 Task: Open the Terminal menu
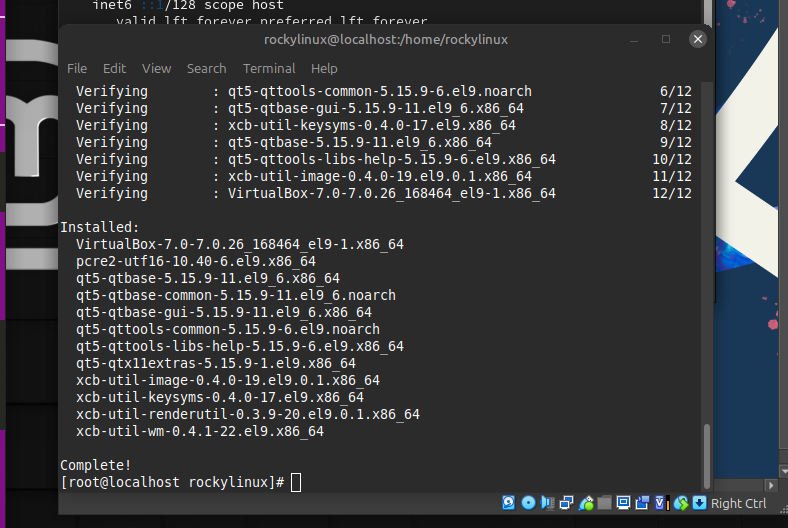[269, 68]
